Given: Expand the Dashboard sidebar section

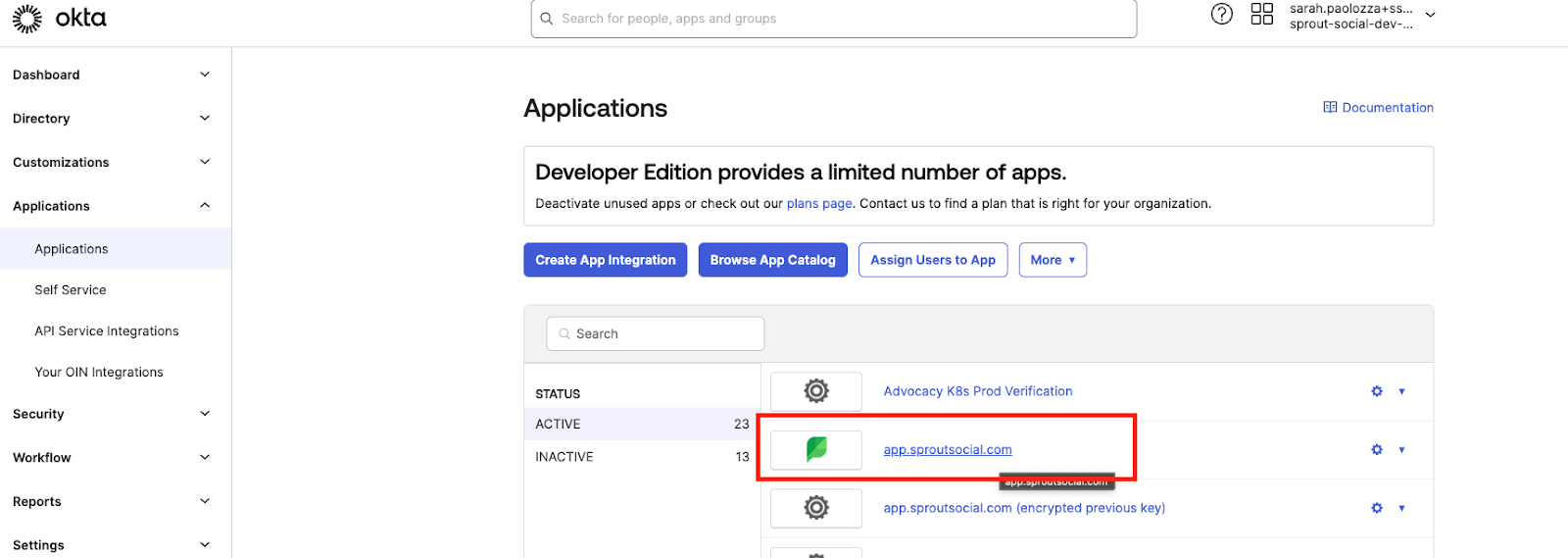Looking at the screenshot, I should (205, 75).
